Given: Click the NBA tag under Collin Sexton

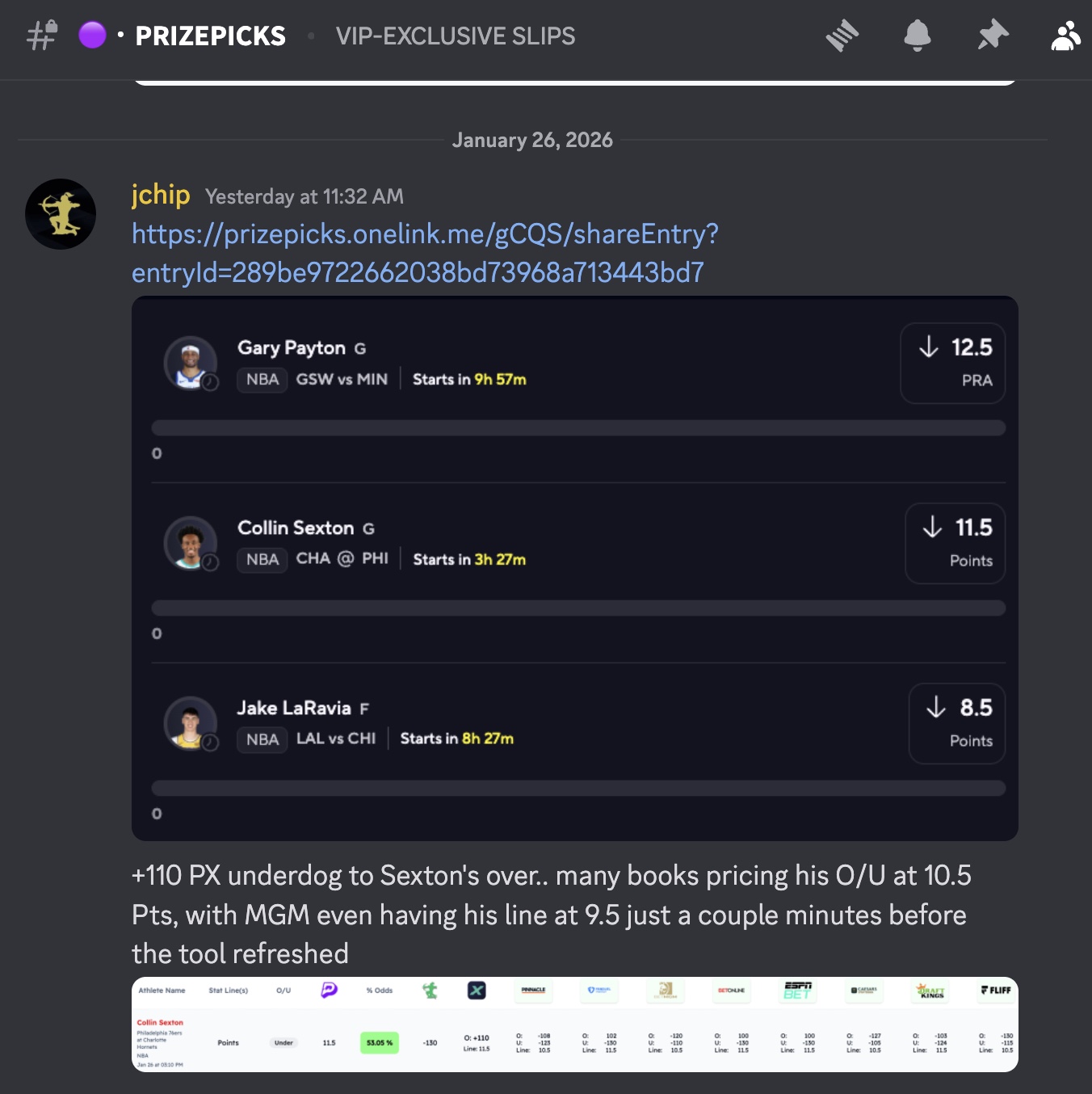Looking at the screenshot, I should [x=262, y=560].
